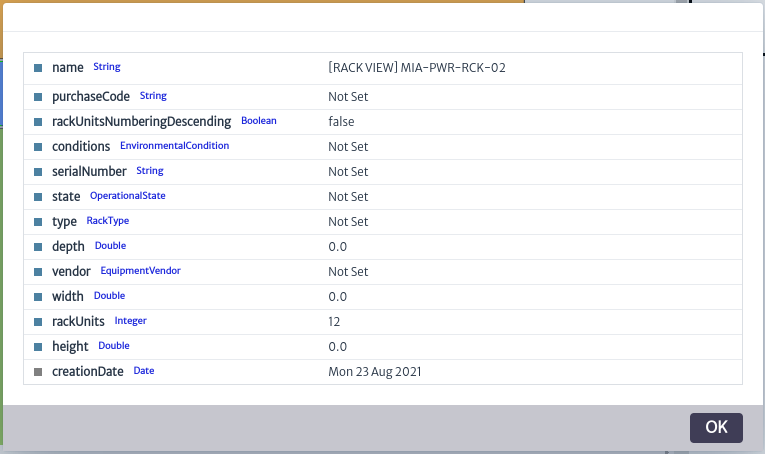Click the OK button

(x=716, y=428)
